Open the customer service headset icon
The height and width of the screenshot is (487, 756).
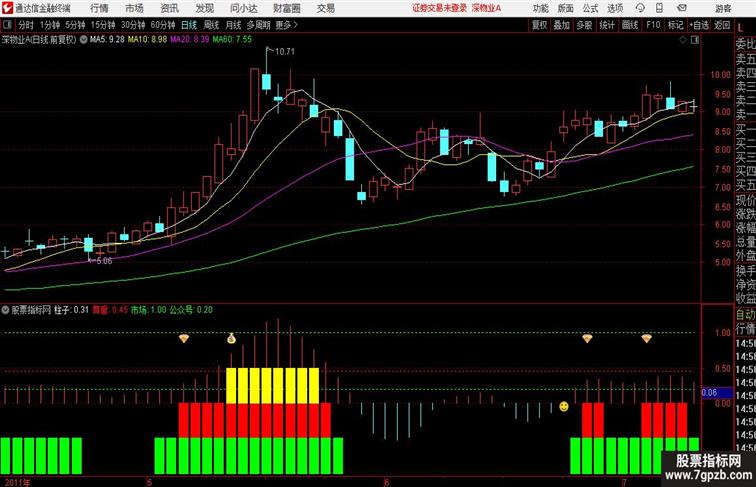[640, 8]
